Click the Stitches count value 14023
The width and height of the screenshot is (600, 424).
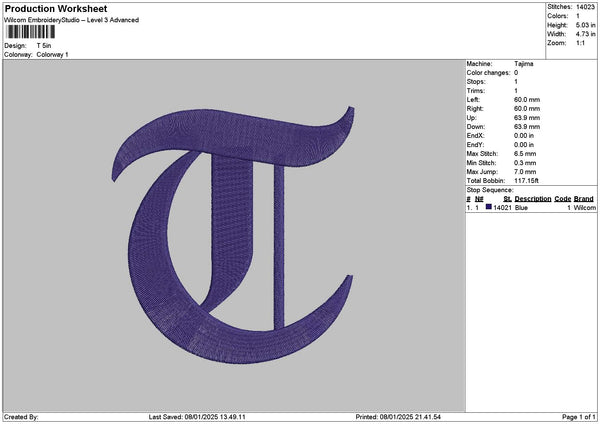(x=587, y=8)
